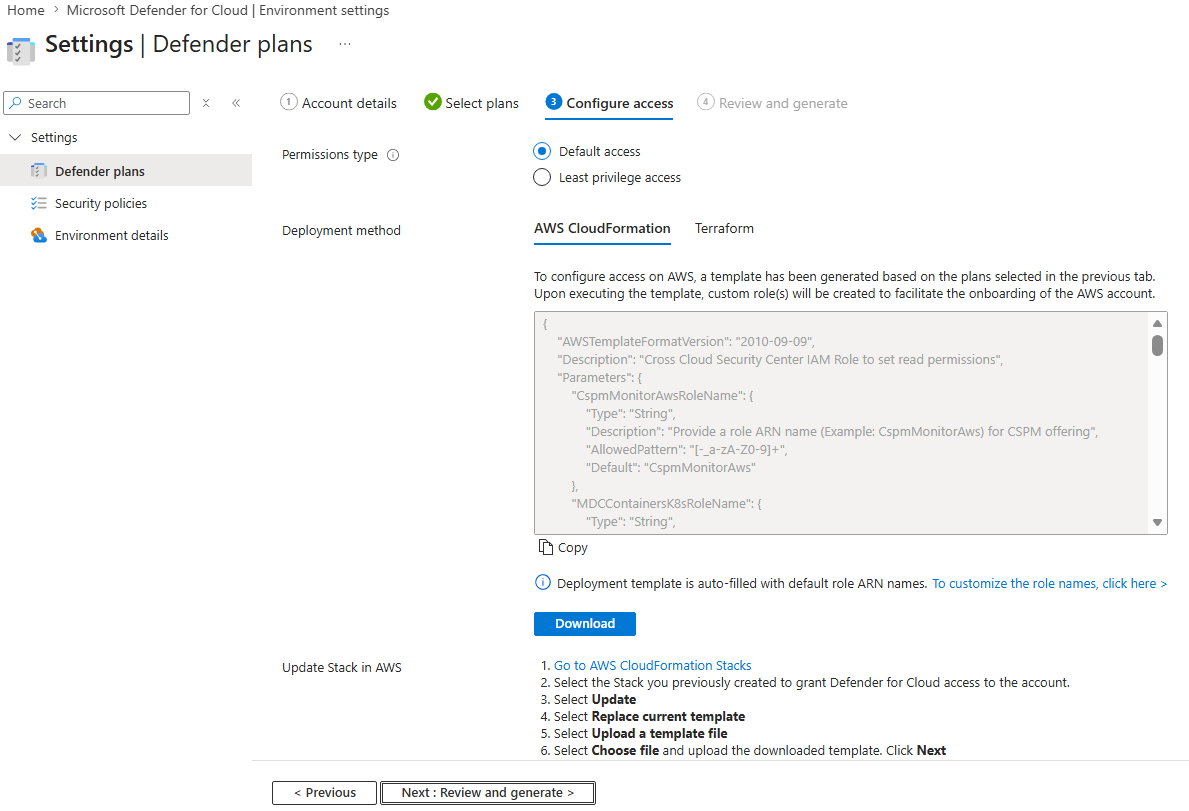Click the Copy label under template
1189x811 pixels.
(x=573, y=548)
